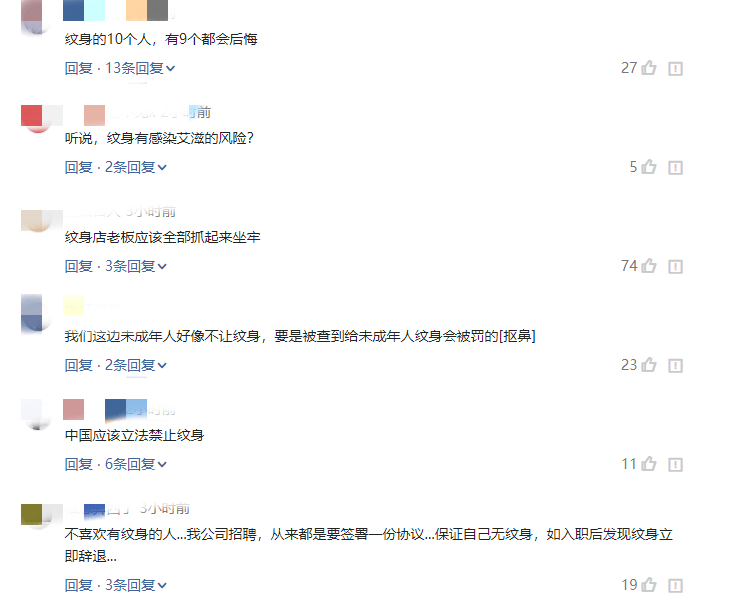Like the comment with 27 likes
Viewport: 731px width, 614px height.
pyautogui.click(x=648, y=68)
